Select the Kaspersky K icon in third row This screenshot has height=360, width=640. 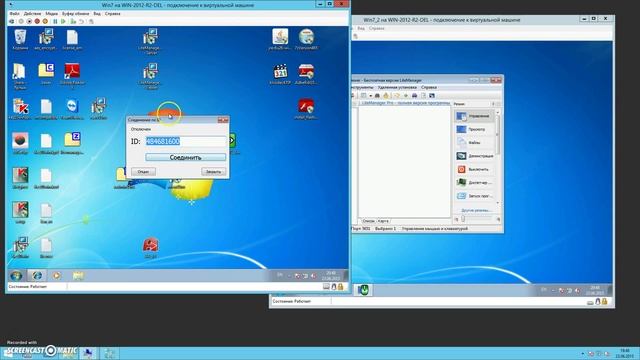pyautogui.click(x=20, y=109)
